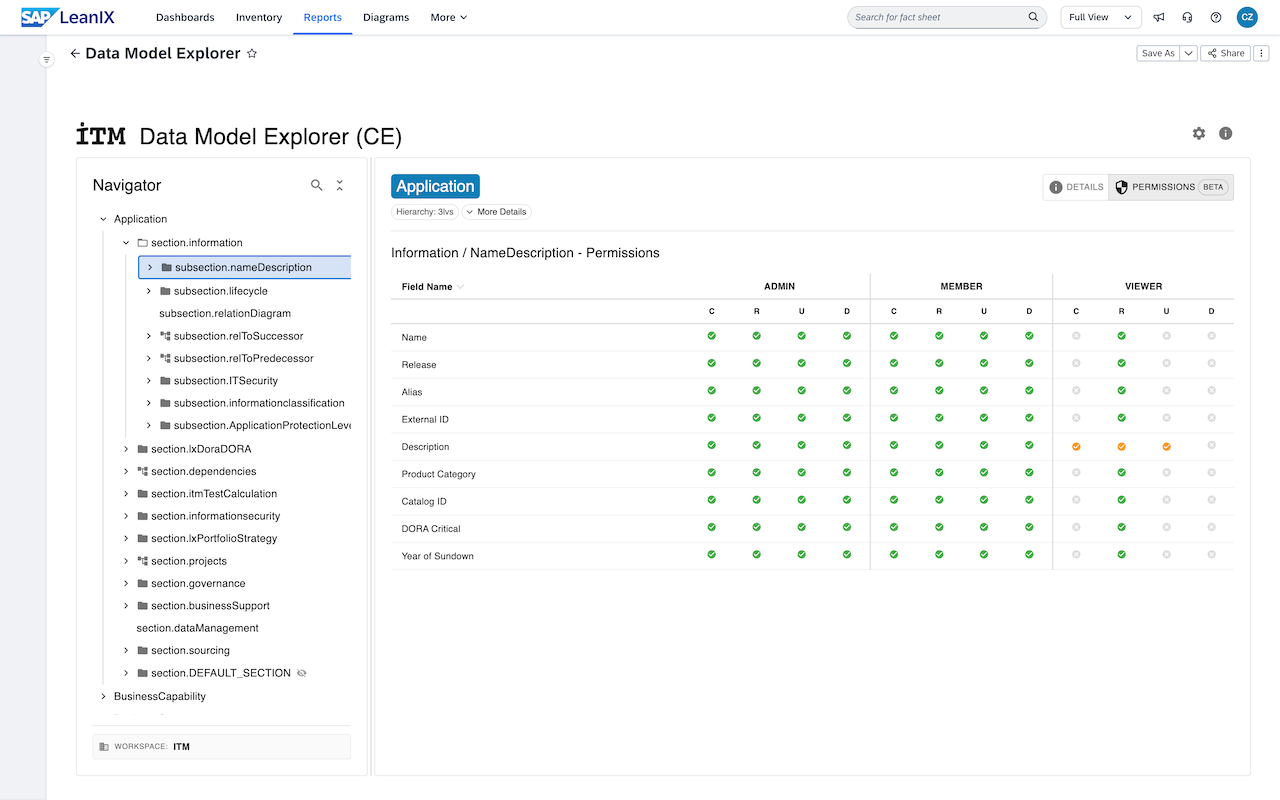This screenshot has width=1280, height=800.
Task: Click the search magnifier in the top bar
Action: point(1033,17)
